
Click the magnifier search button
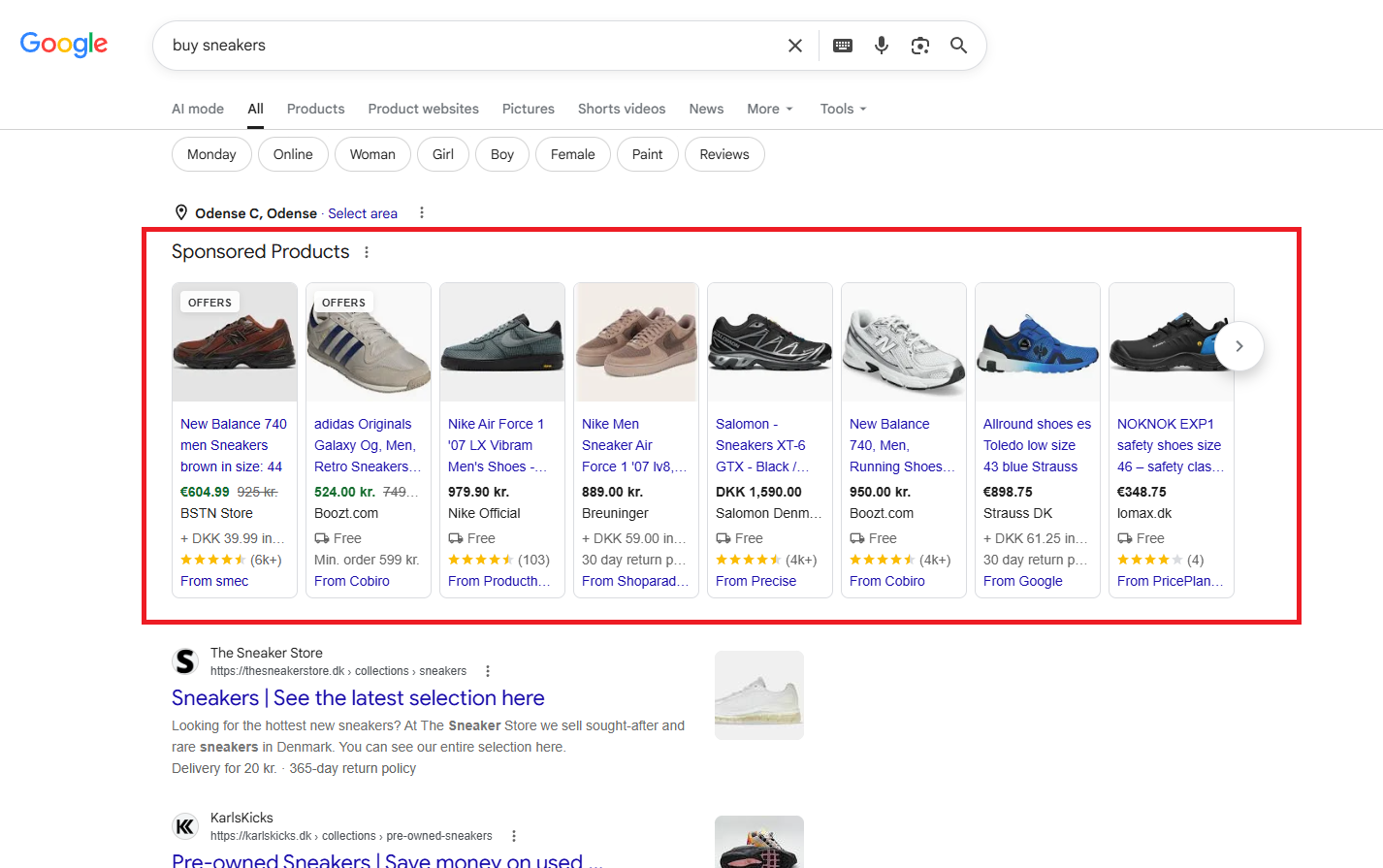click(958, 46)
